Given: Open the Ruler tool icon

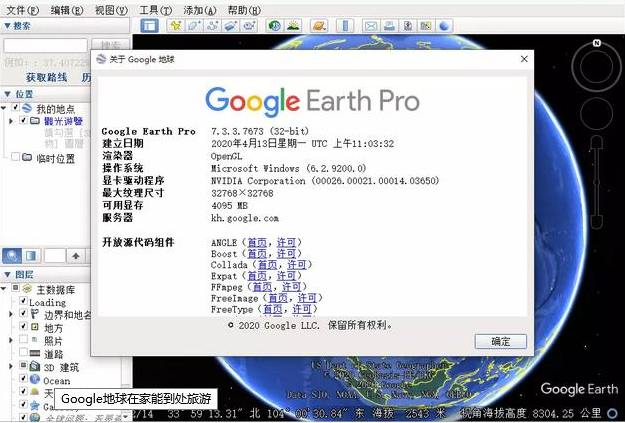Looking at the screenshot, I should pos(345,26).
